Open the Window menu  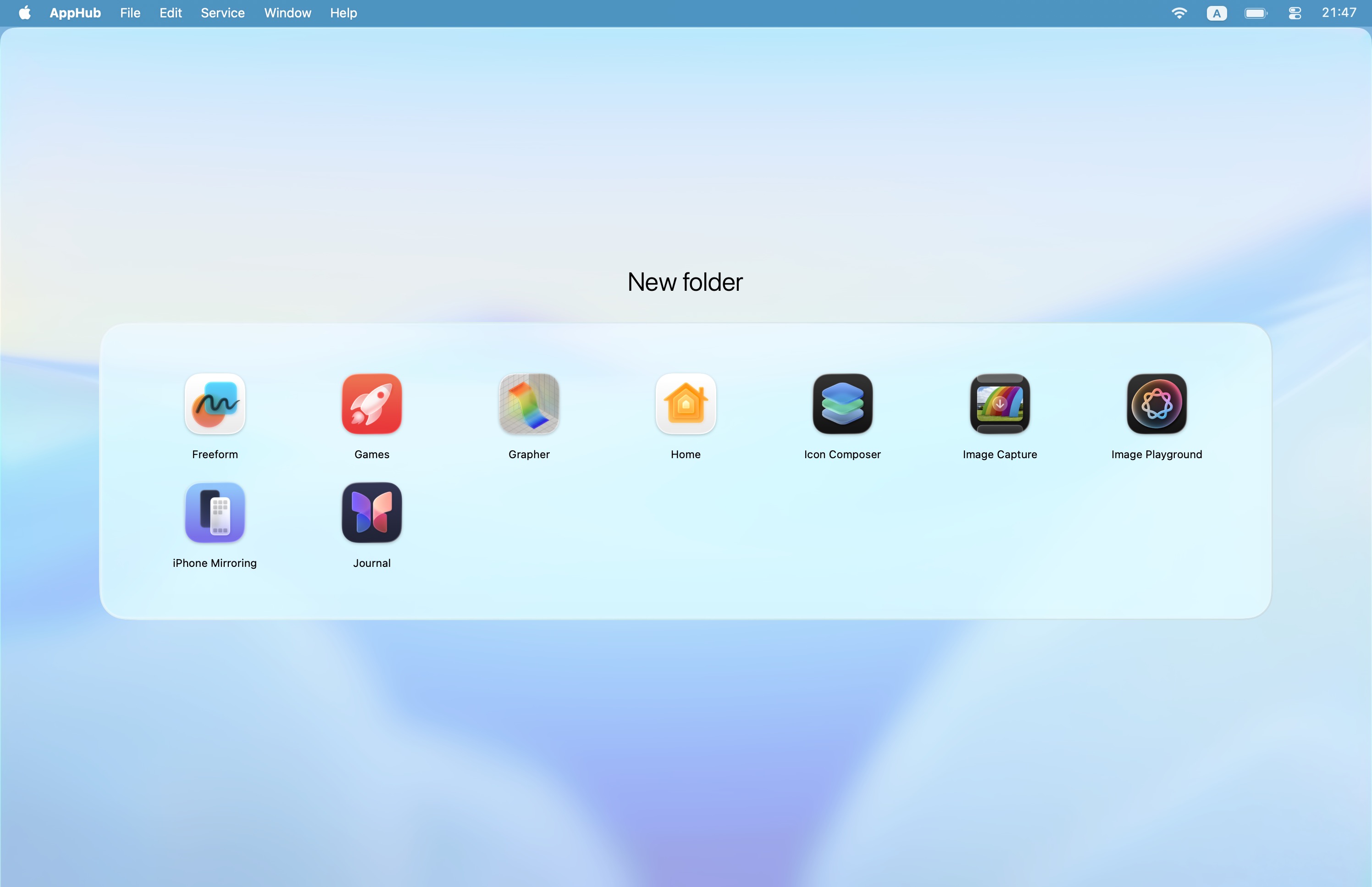coord(288,13)
